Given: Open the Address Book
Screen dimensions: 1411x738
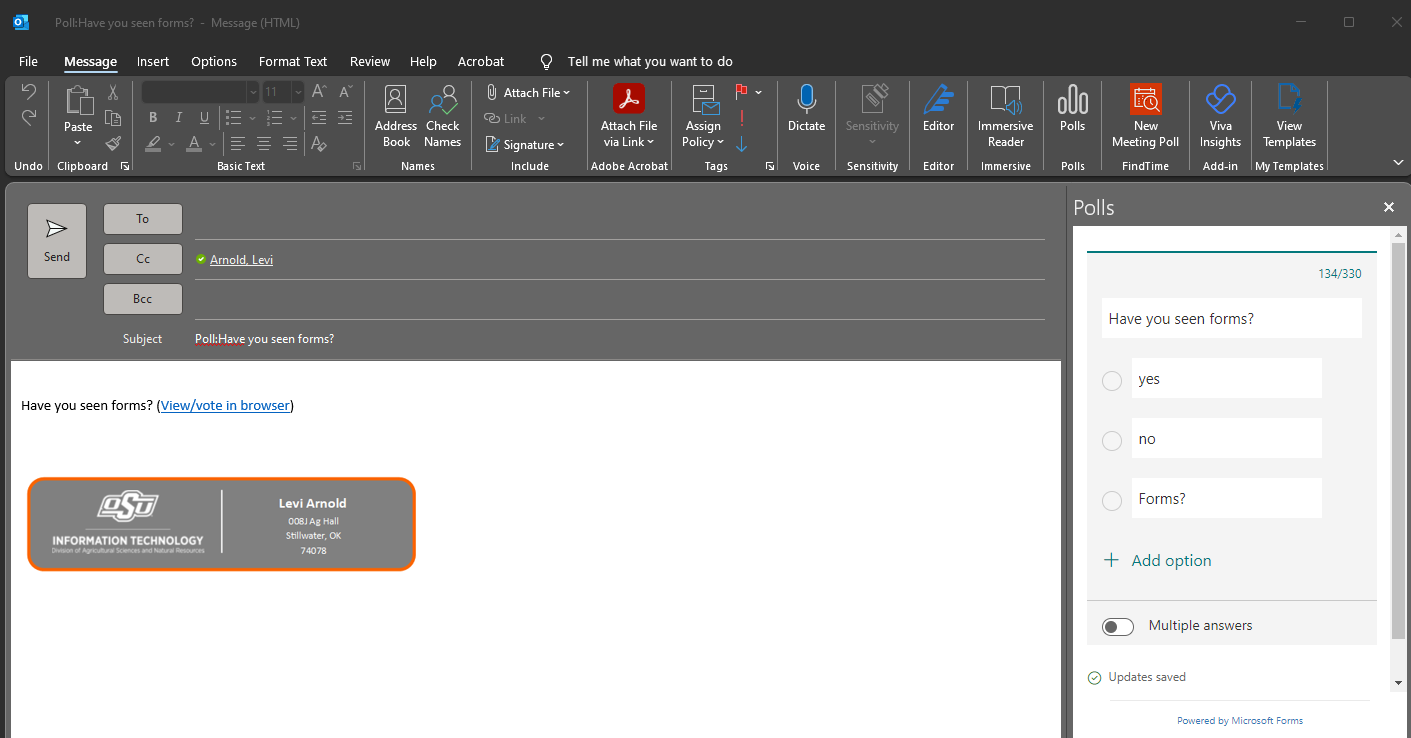Looking at the screenshot, I should 395,115.
